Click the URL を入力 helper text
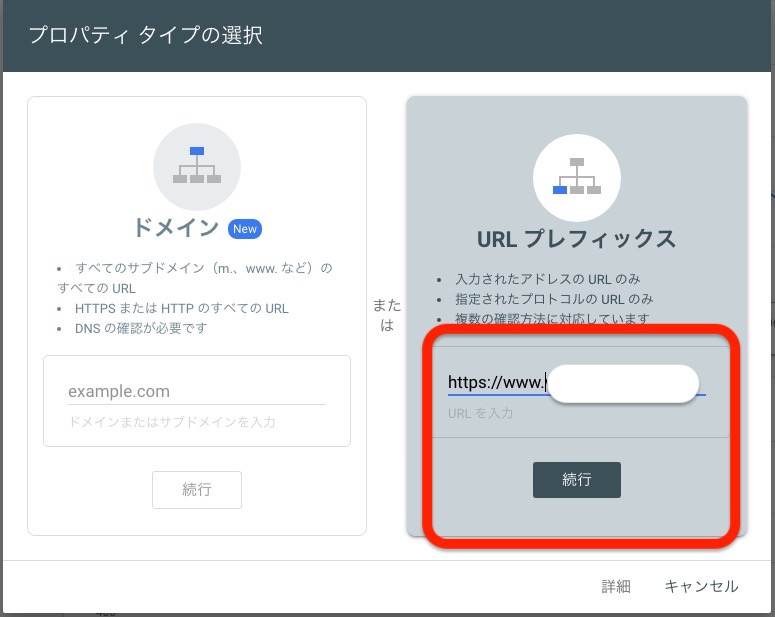The image size is (775, 617). [x=481, y=413]
